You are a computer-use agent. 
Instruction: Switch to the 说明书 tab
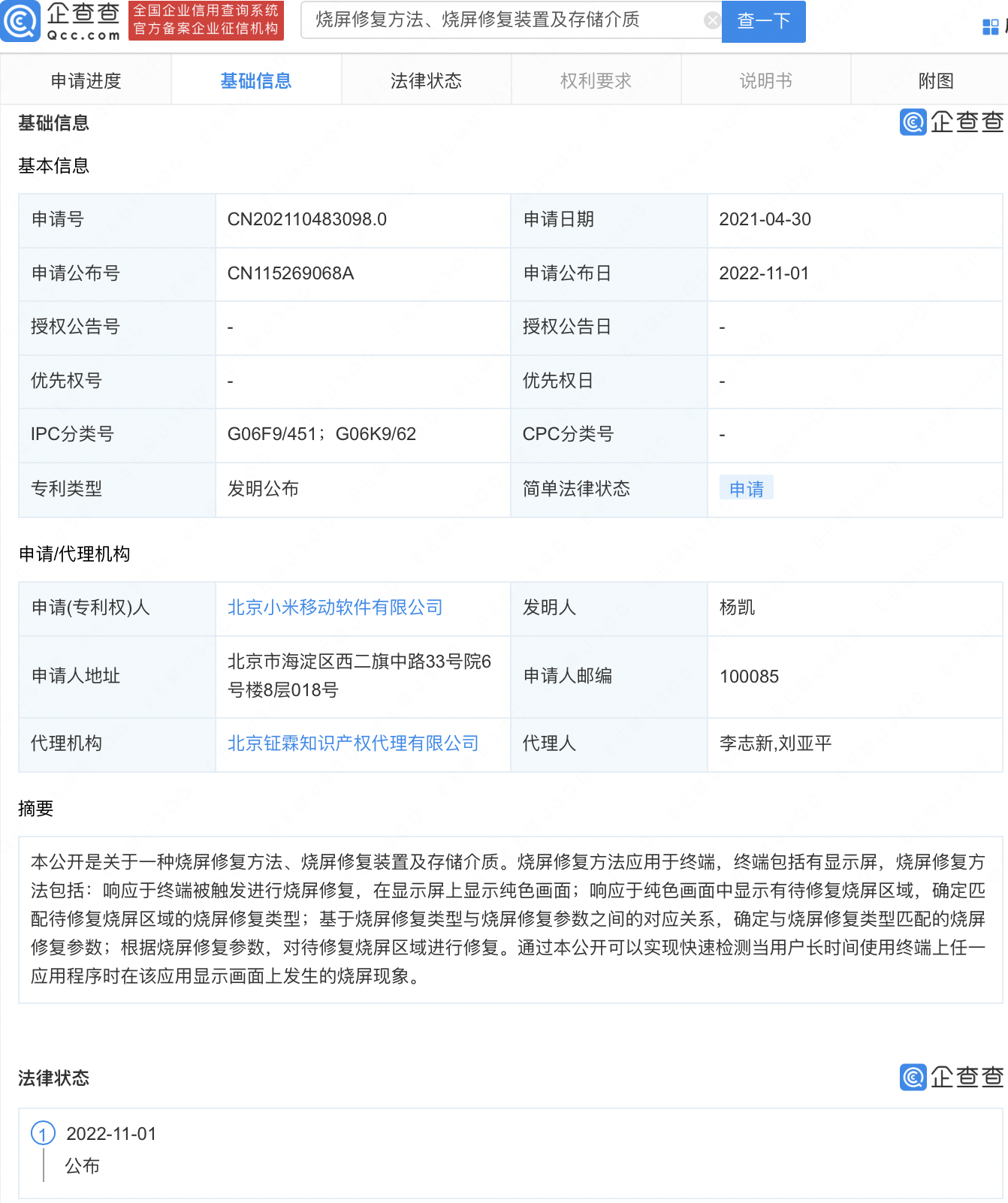766,80
